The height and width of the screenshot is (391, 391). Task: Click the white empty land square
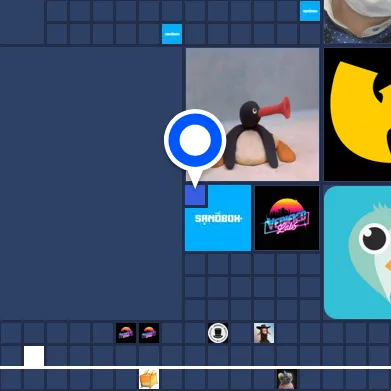[34, 356]
